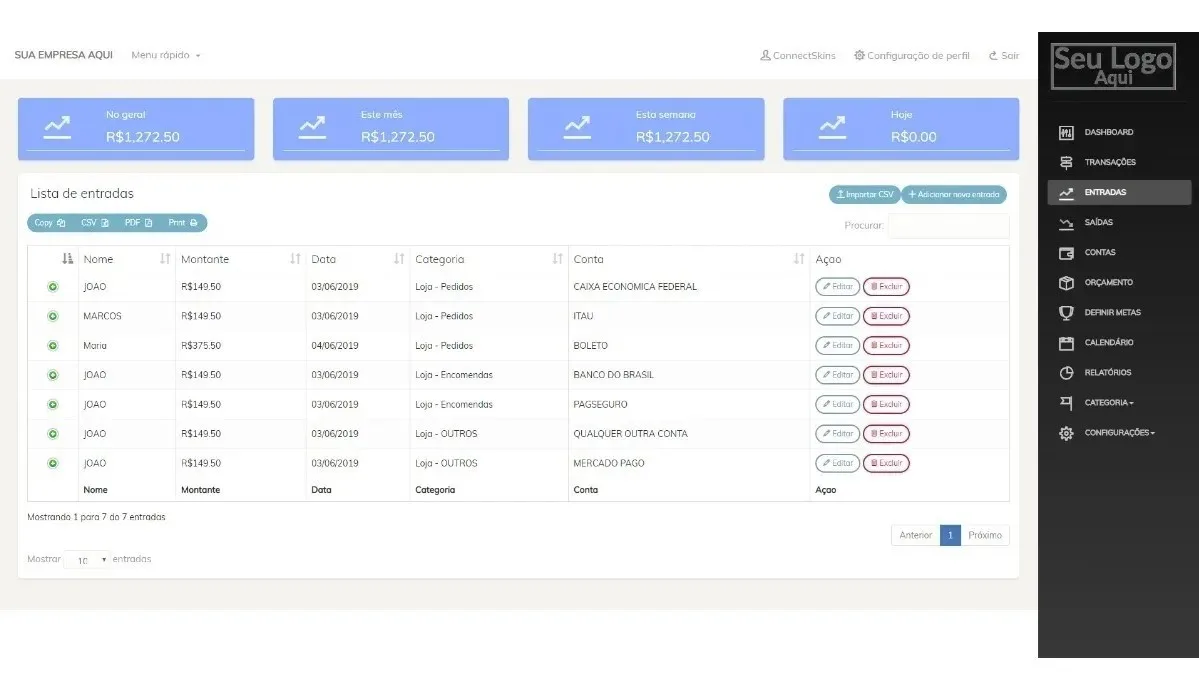Image resolution: width=1199 pixels, height=696 pixels.
Task: Click the Procurar search field
Action: pos(948,226)
